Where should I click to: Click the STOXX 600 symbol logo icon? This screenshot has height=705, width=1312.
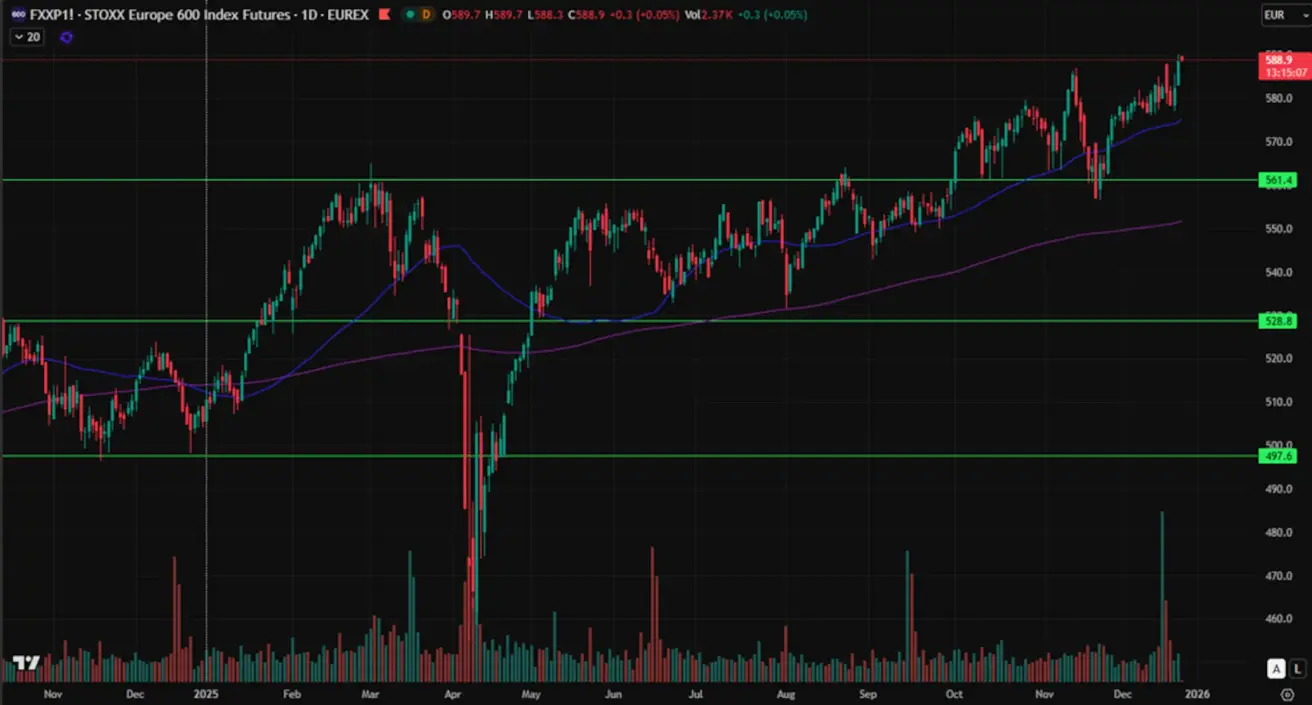[18, 15]
